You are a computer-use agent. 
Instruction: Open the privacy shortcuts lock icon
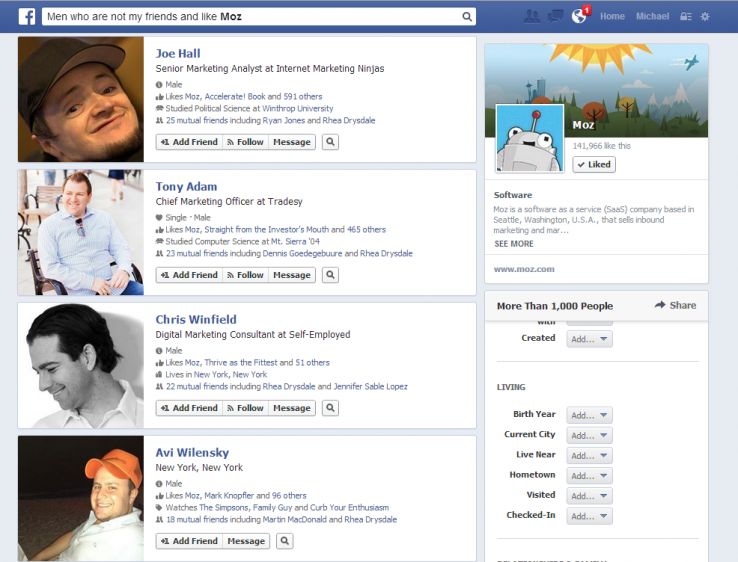(x=685, y=17)
